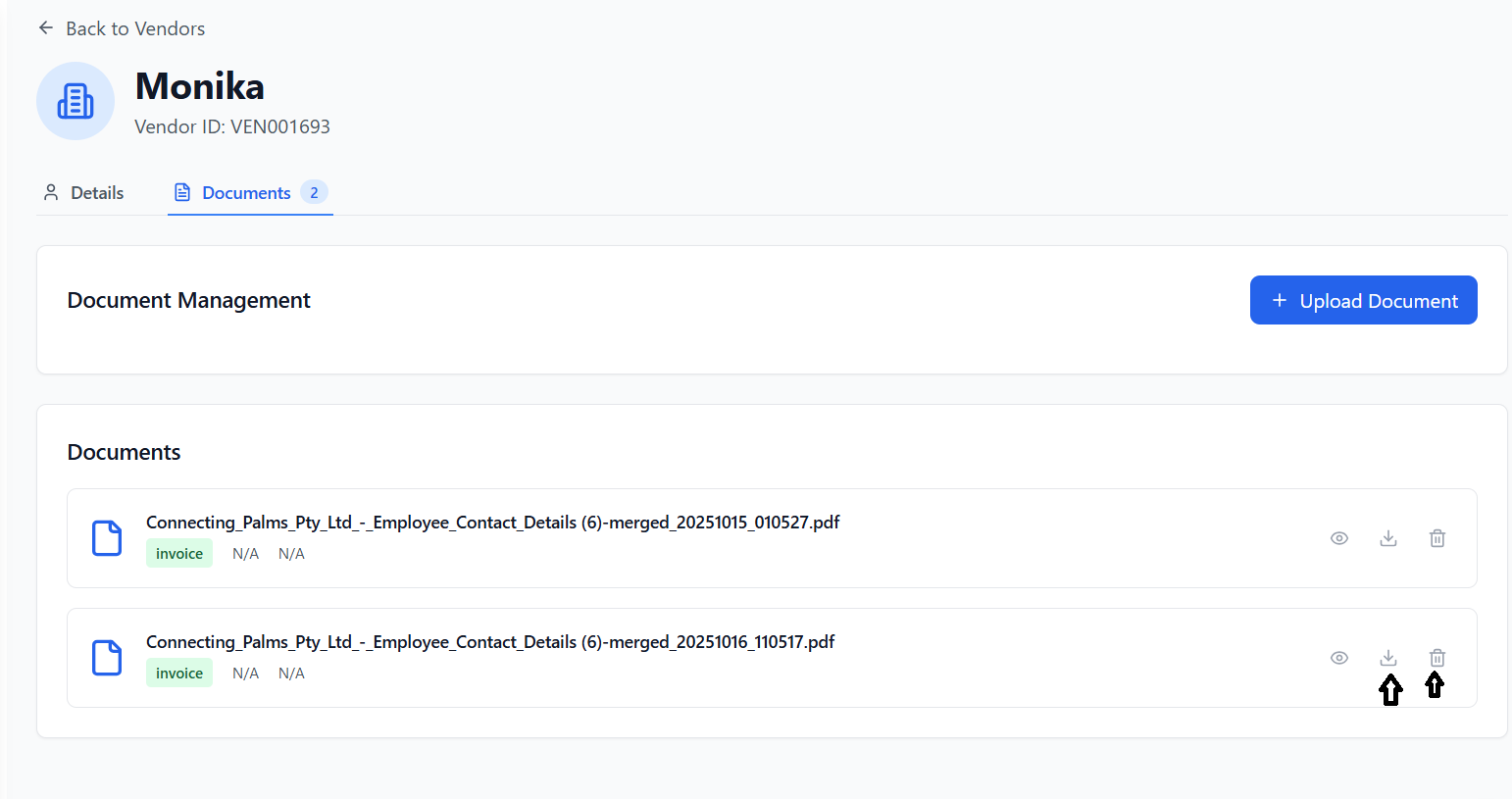Click the blue file icon on the first document

click(x=107, y=537)
